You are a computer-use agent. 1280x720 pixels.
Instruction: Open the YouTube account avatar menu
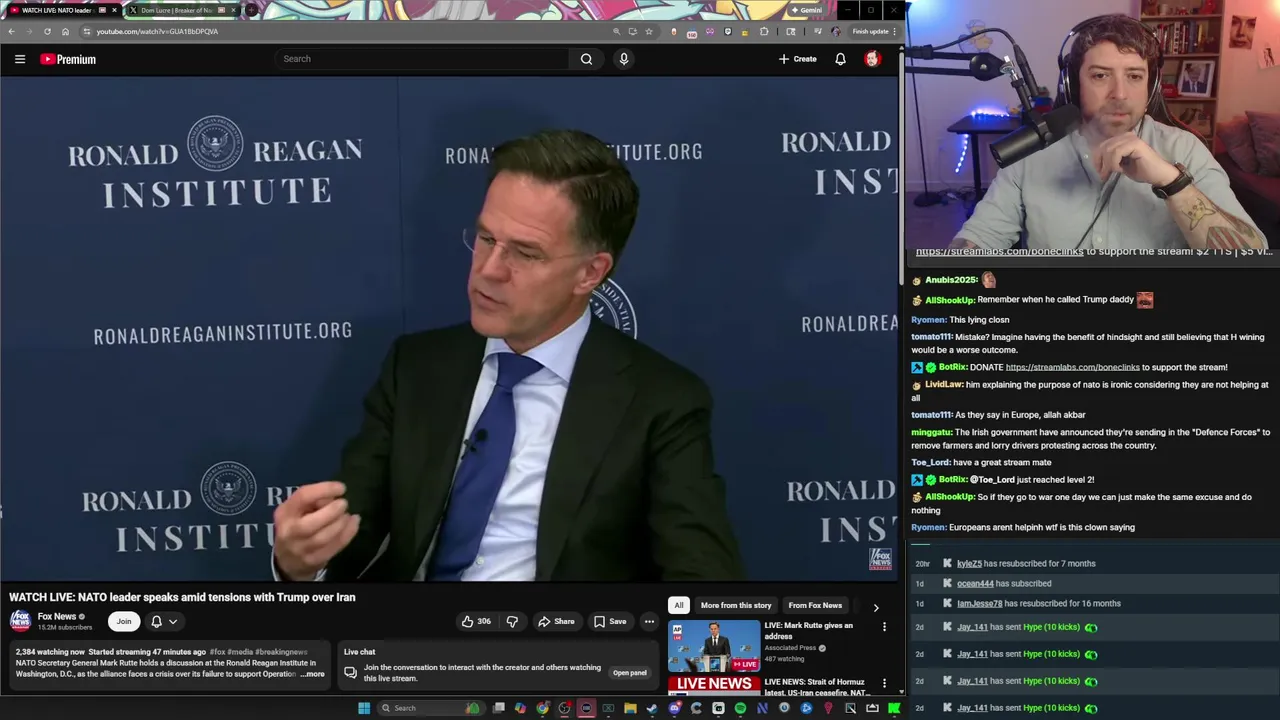pyautogui.click(x=872, y=59)
